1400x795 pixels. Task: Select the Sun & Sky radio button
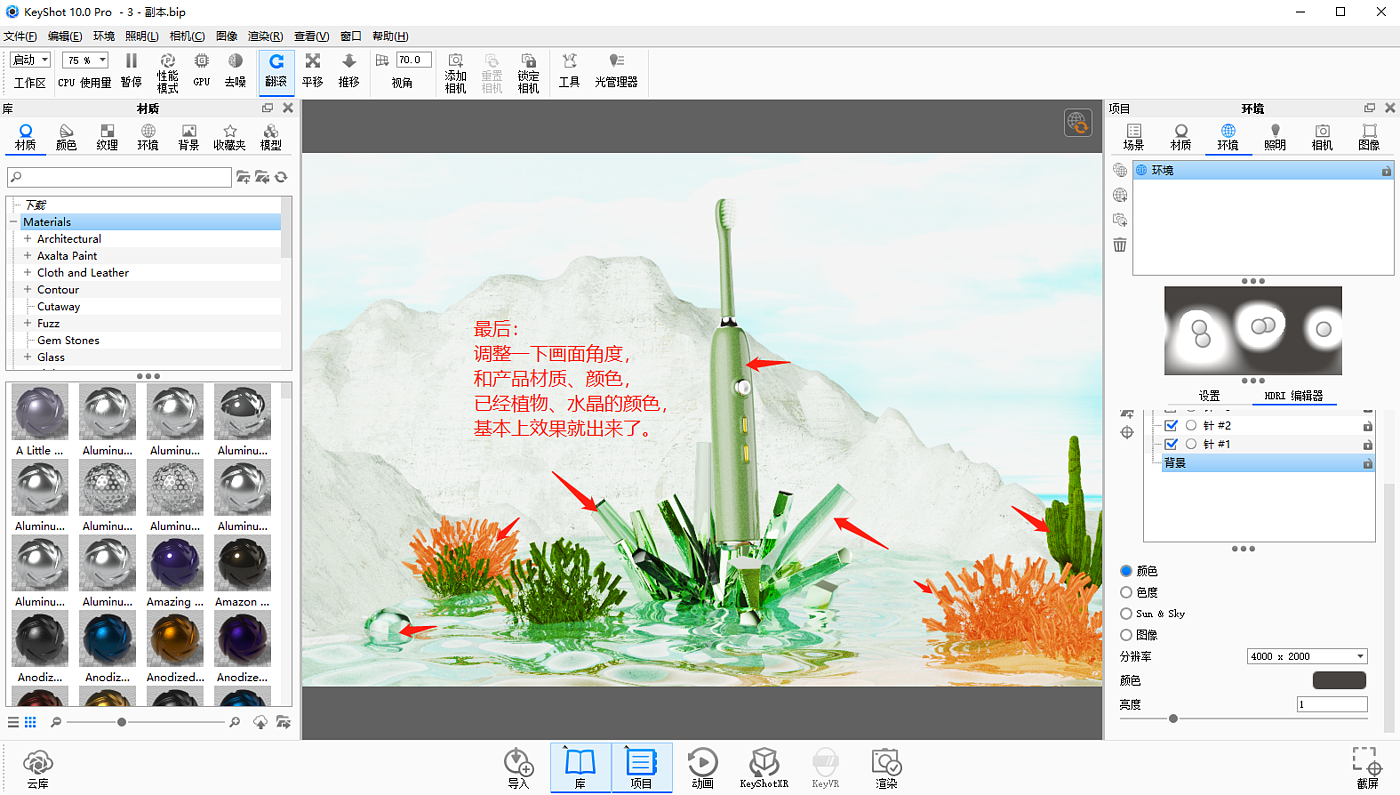pos(1127,614)
